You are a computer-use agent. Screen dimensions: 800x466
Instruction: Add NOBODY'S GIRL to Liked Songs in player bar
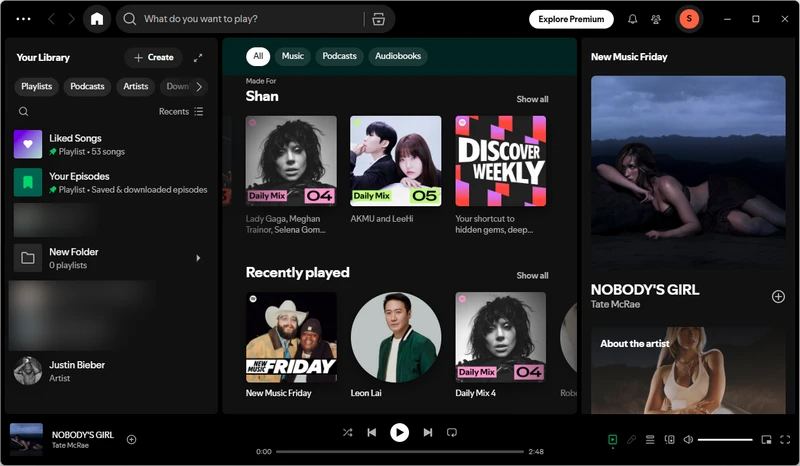click(x=132, y=439)
